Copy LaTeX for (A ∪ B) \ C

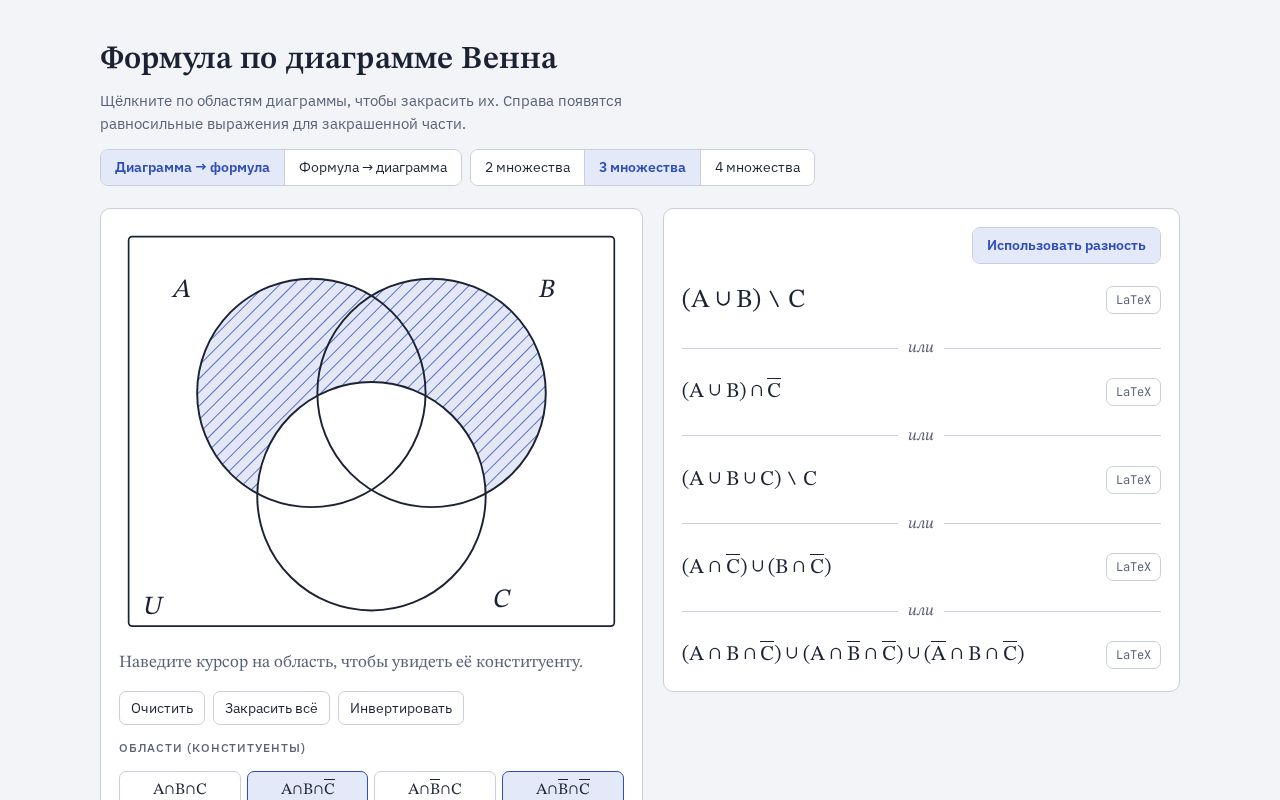click(1133, 300)
